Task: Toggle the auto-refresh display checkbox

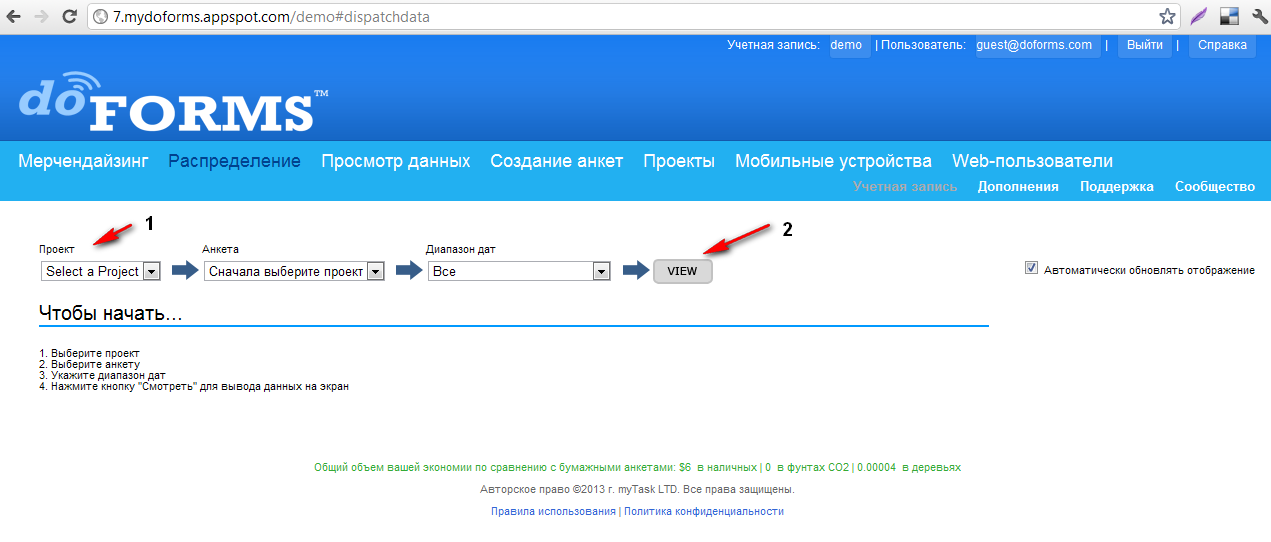Action: click(x=1031, y=269)
